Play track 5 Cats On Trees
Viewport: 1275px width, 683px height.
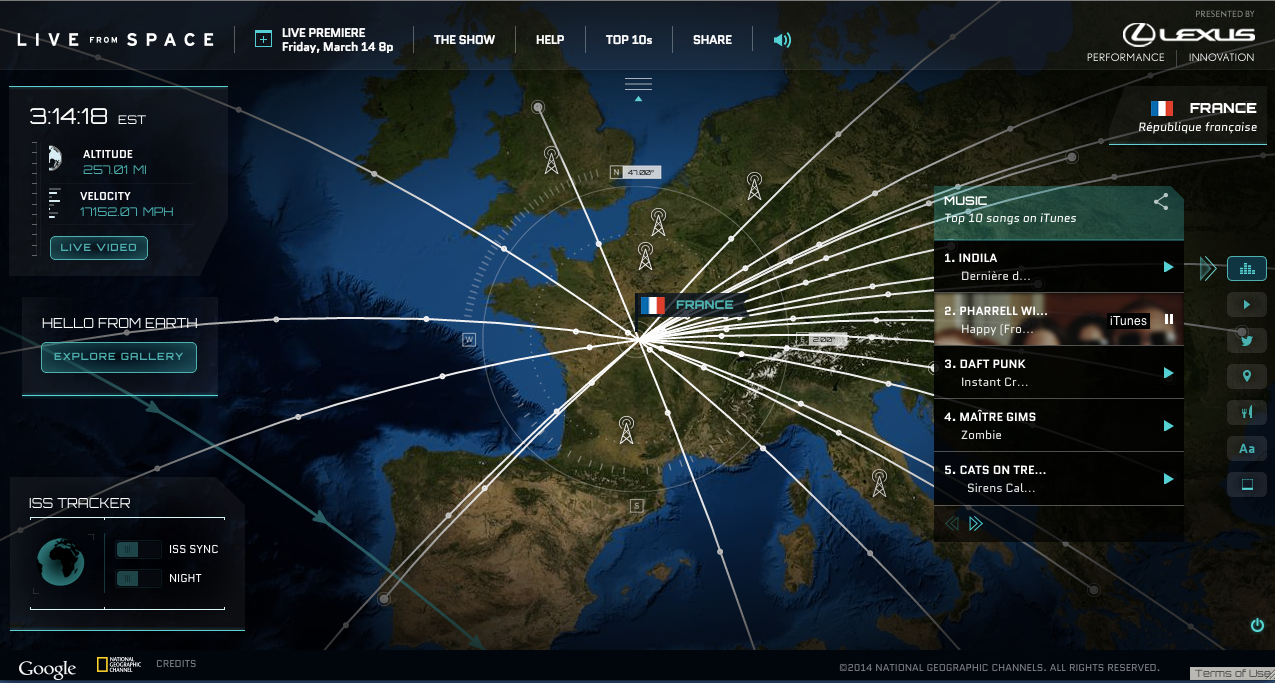(x=1167, y=479)
